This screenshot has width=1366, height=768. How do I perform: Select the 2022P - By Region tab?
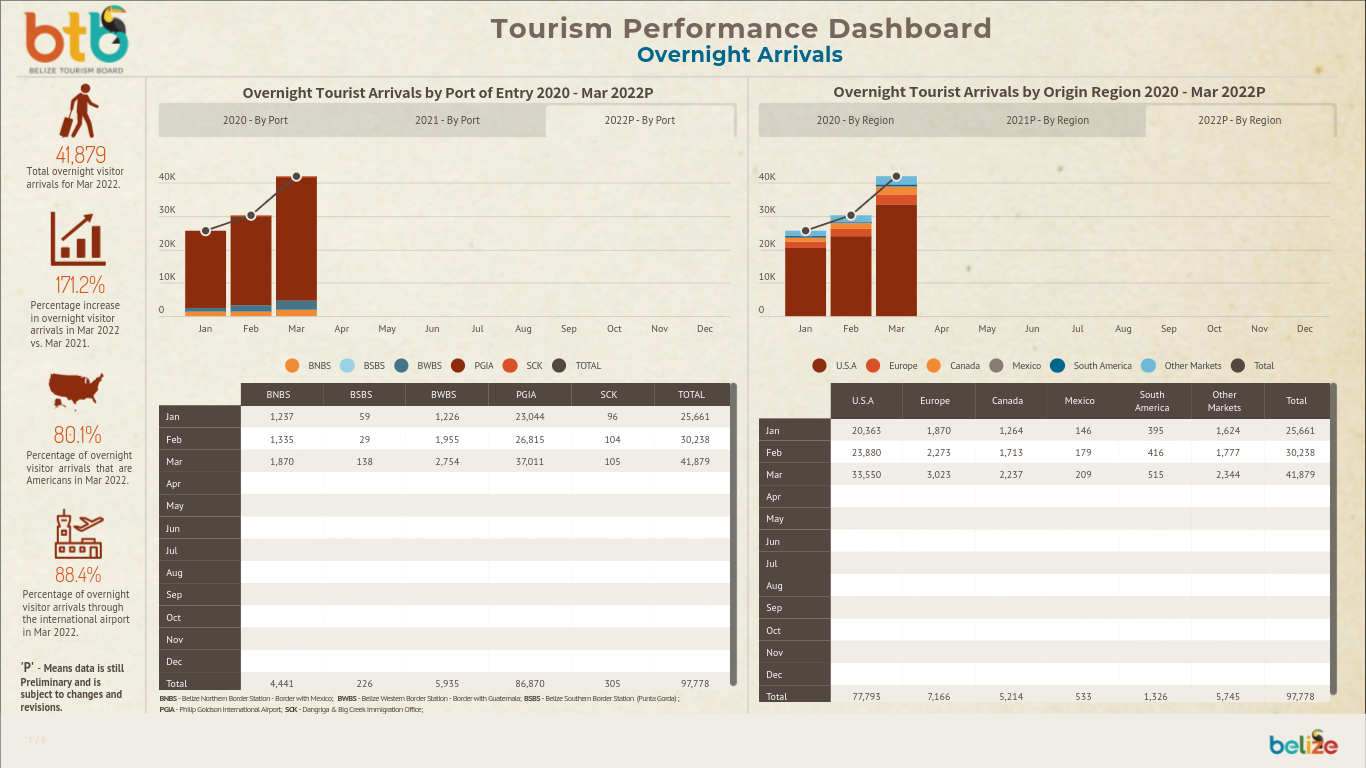pos(1239,120)
